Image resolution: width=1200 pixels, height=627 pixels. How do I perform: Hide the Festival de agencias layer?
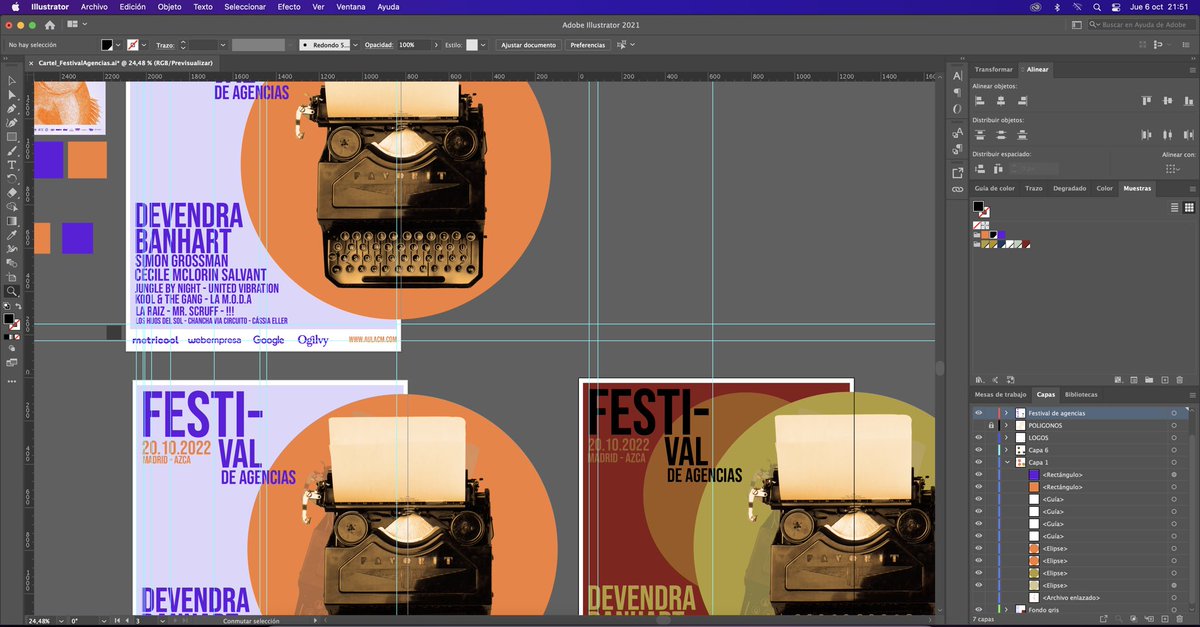point(979,413)
